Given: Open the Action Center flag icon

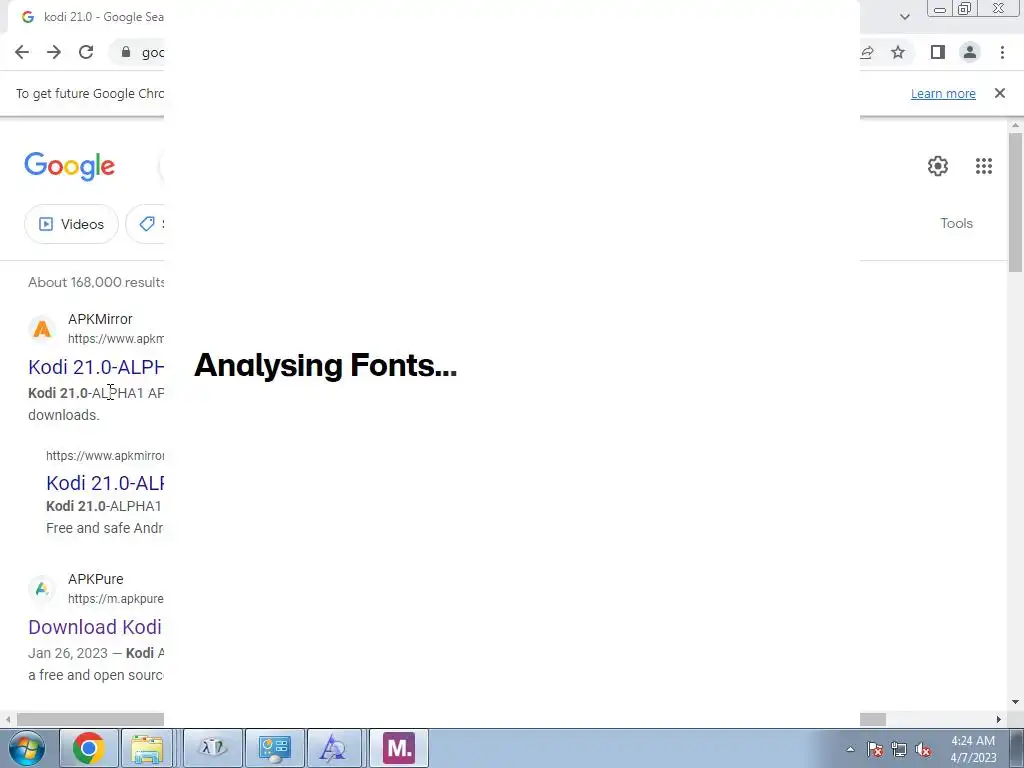Looking at the screenshot, I should (x=875, y=749).
